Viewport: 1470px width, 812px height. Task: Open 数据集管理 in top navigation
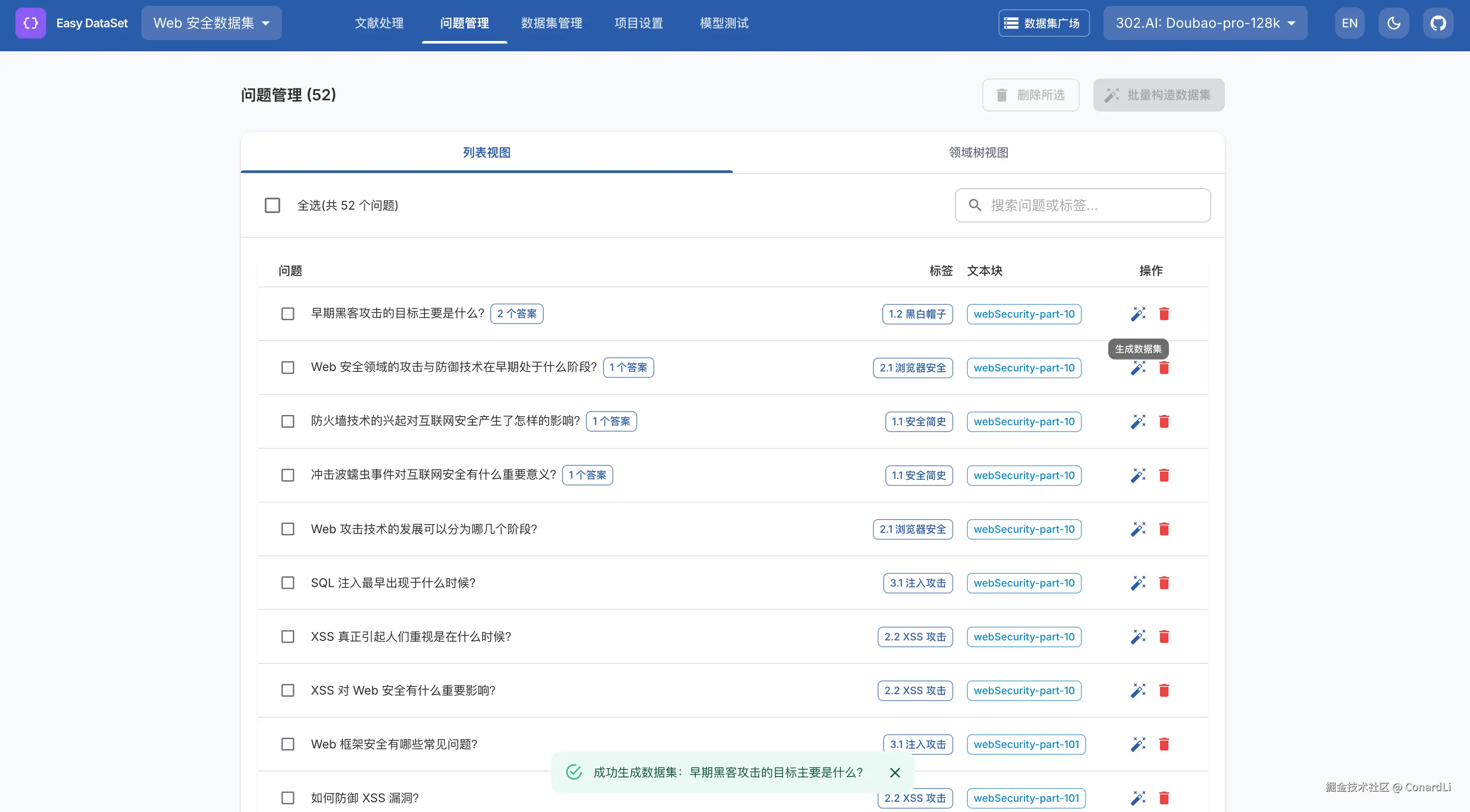pyautogui.click(x=551, y=23)
